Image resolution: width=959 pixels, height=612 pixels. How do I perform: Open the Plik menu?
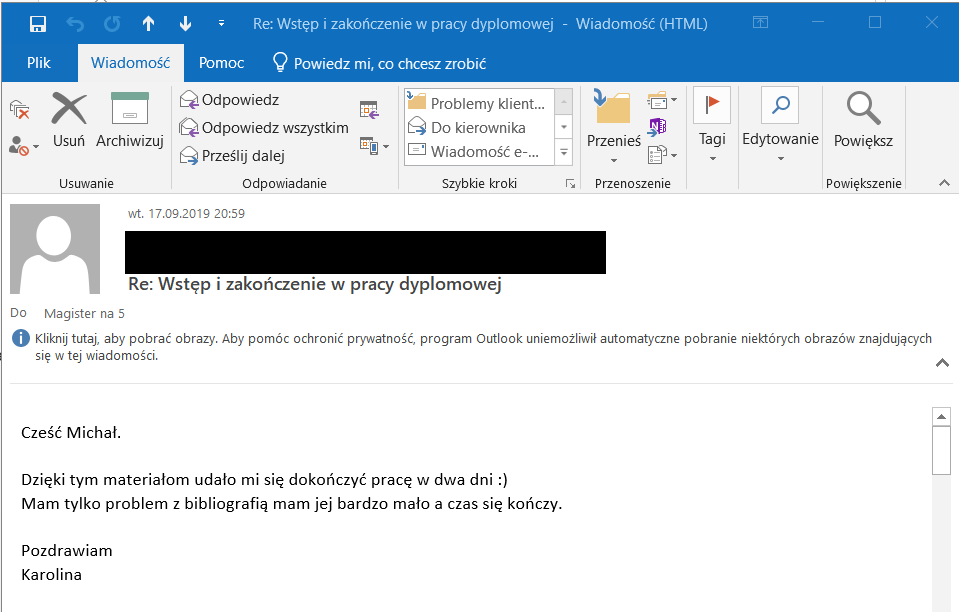point(39,63)
